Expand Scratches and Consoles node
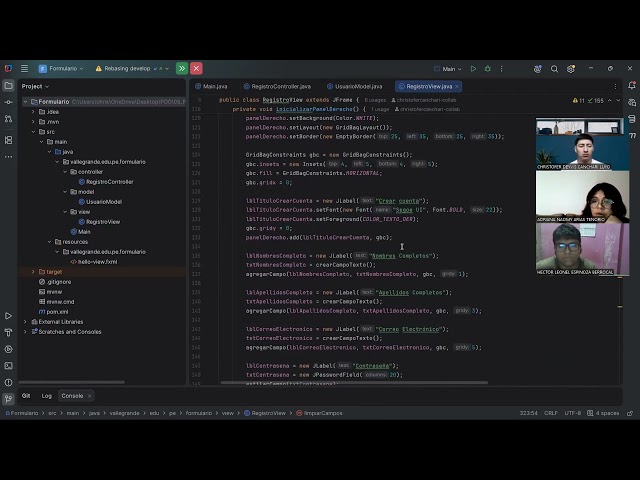The height and width of the screenshot is (480, 640). (25, 332)
